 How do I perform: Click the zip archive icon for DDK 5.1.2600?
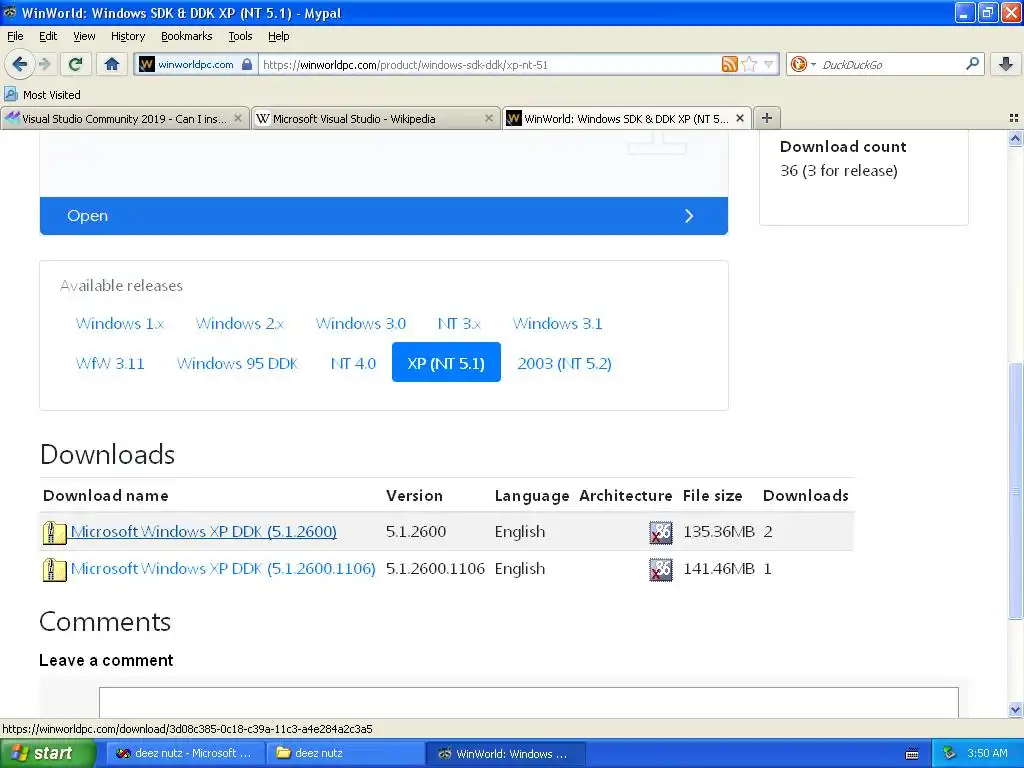pyautogui.click(x=54, y=532)
